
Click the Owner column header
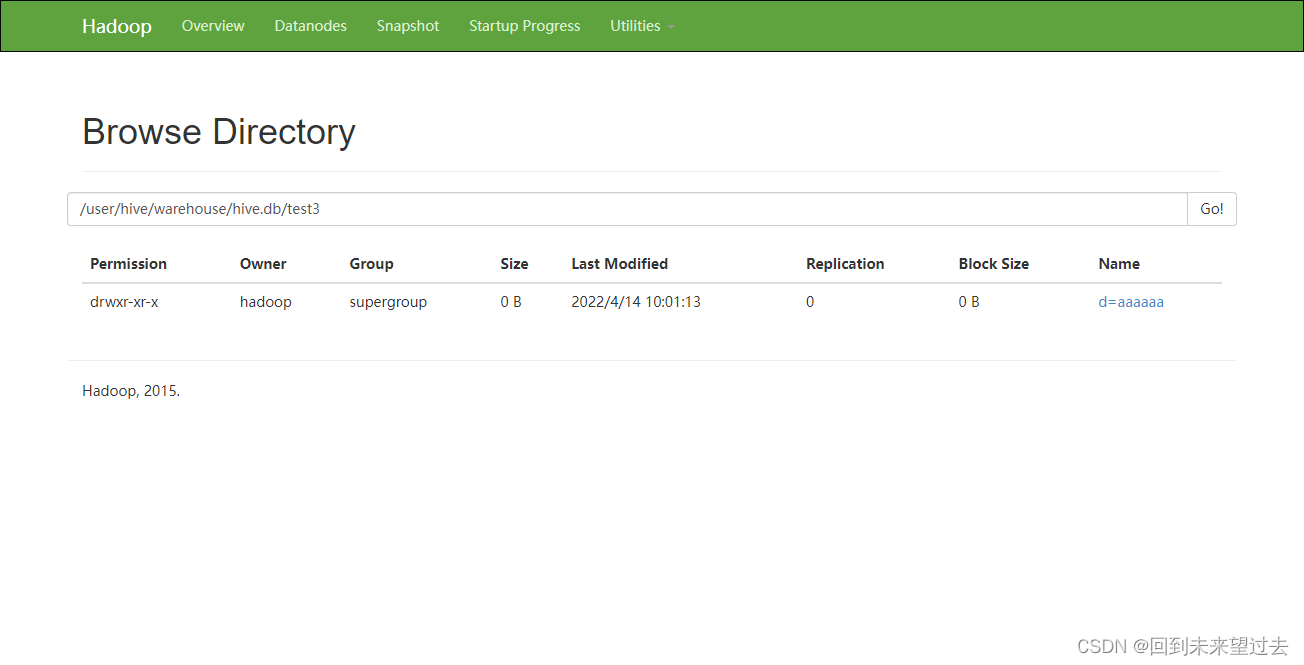(x=262, y=263)
